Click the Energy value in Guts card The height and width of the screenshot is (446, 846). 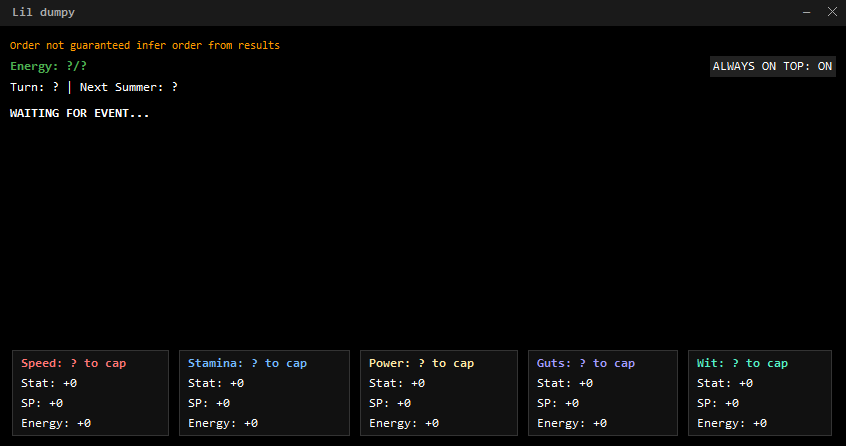point(572,423)
